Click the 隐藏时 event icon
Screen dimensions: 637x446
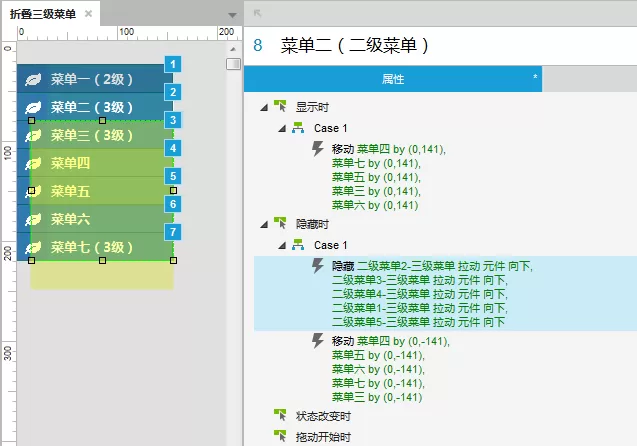pos(280,223)
